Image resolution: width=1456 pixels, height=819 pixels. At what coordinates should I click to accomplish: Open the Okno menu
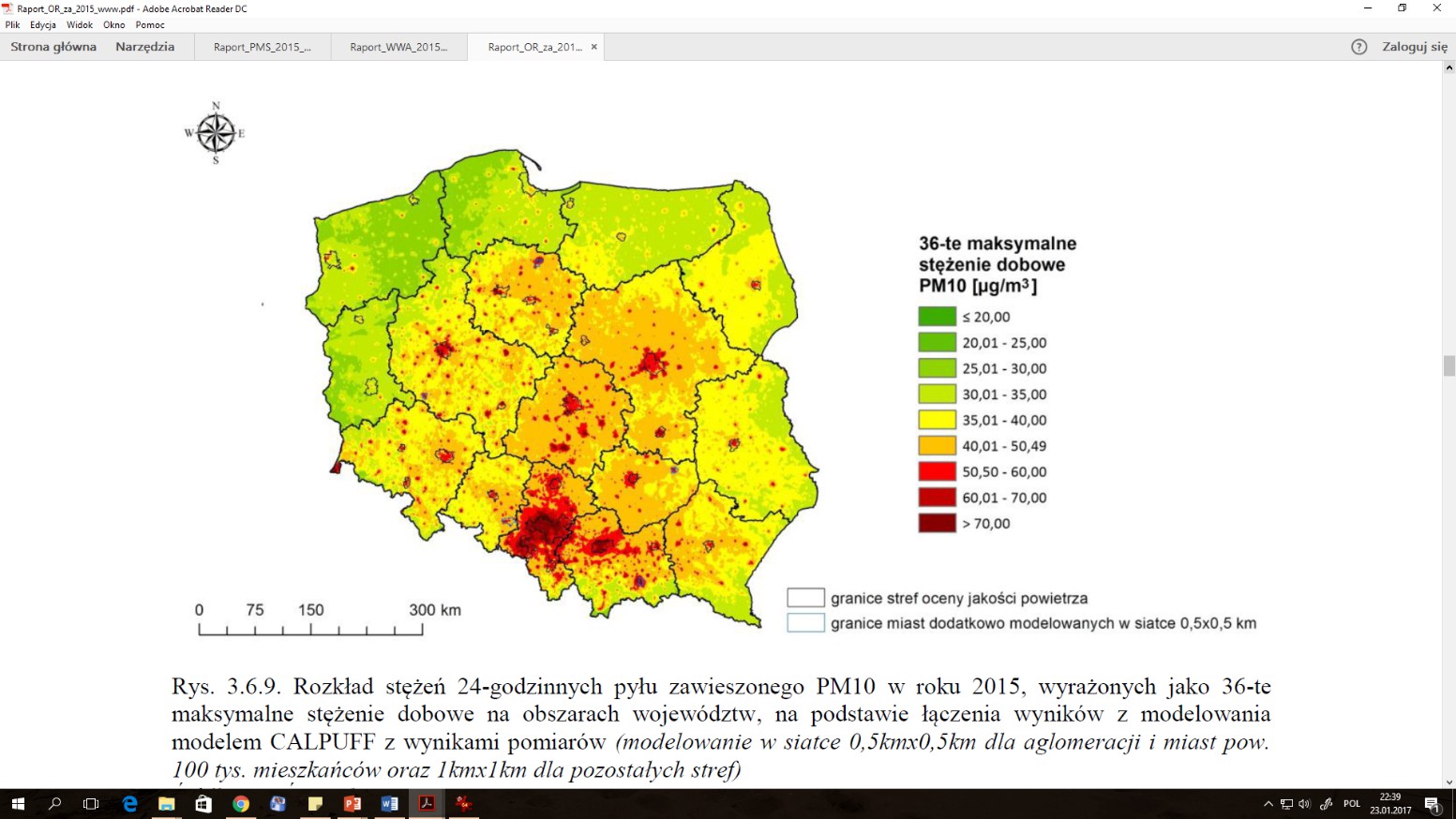point(114,25)
